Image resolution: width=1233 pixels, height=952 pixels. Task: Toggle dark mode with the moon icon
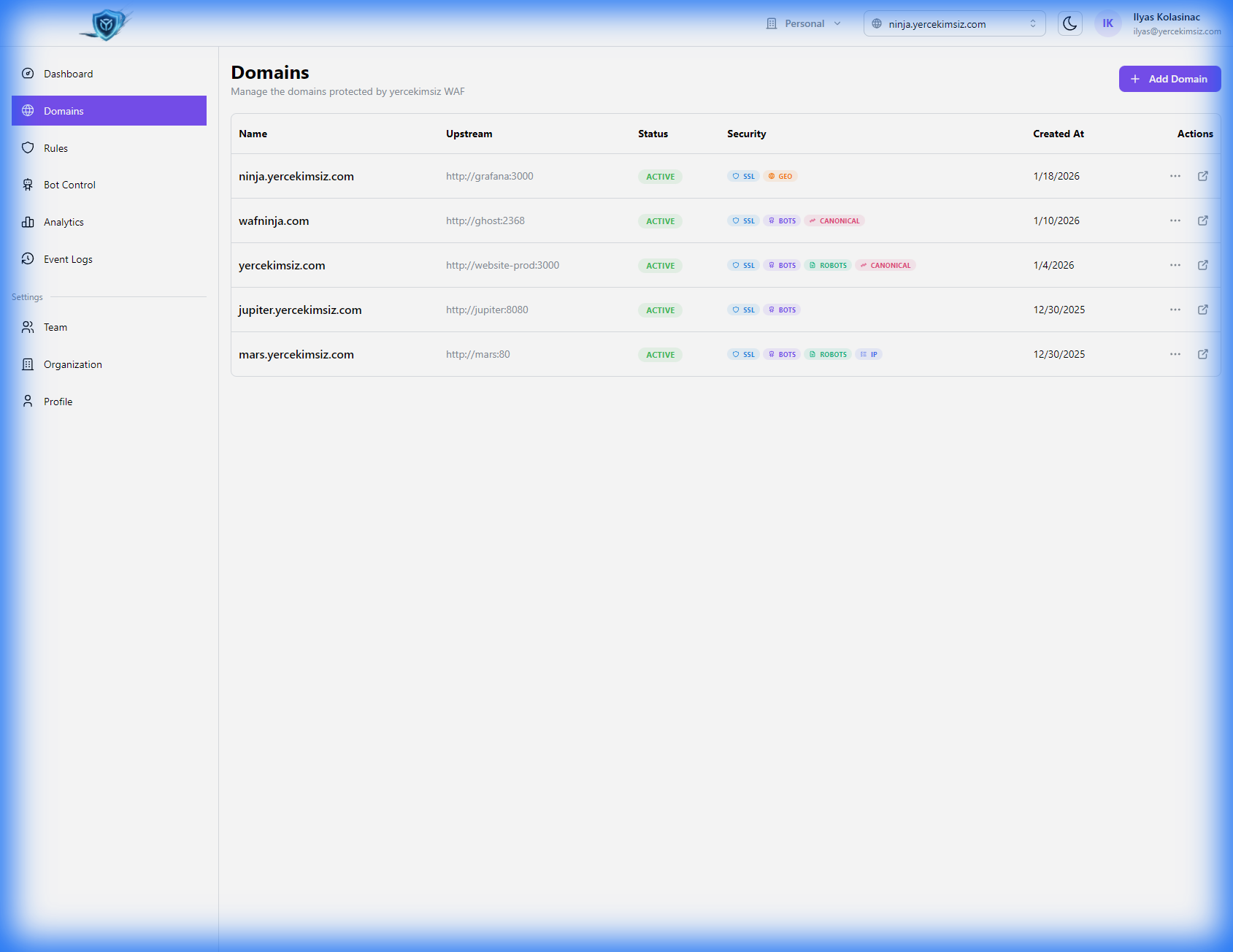1069,23
